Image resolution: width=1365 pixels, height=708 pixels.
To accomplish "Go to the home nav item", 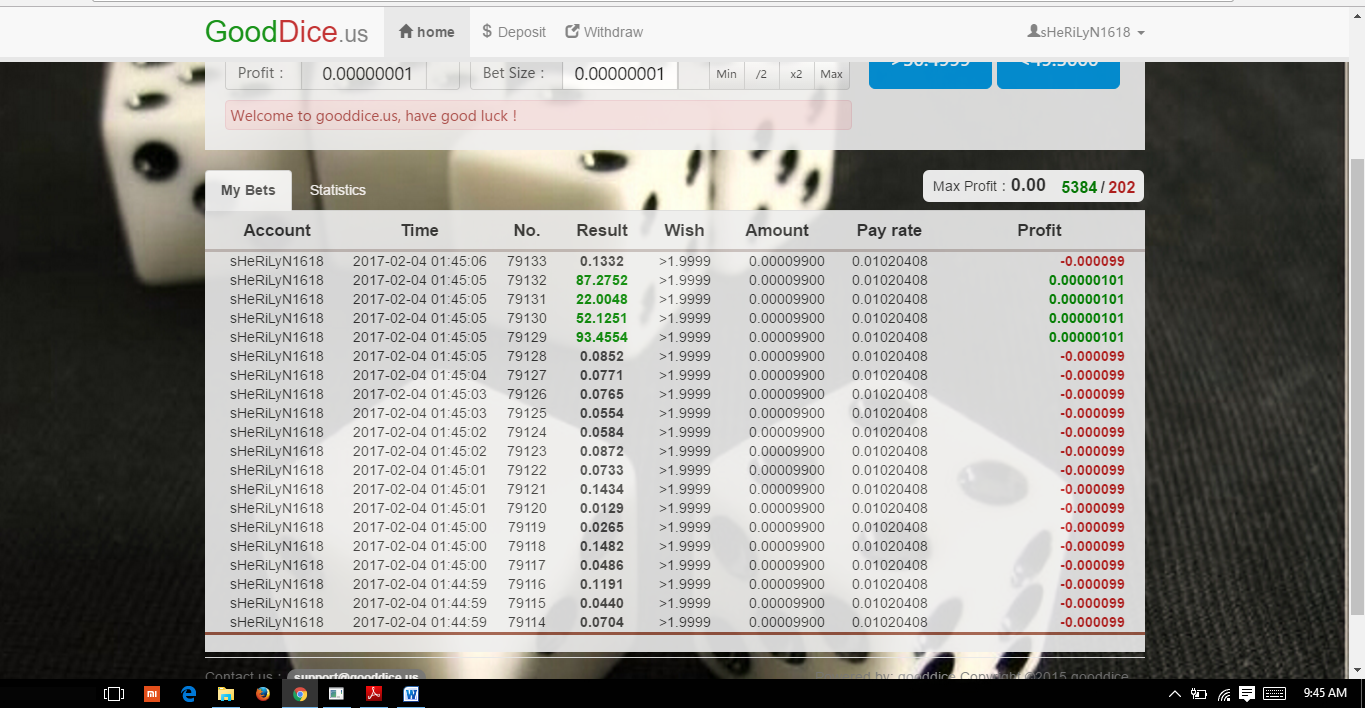I will (427, 32).
